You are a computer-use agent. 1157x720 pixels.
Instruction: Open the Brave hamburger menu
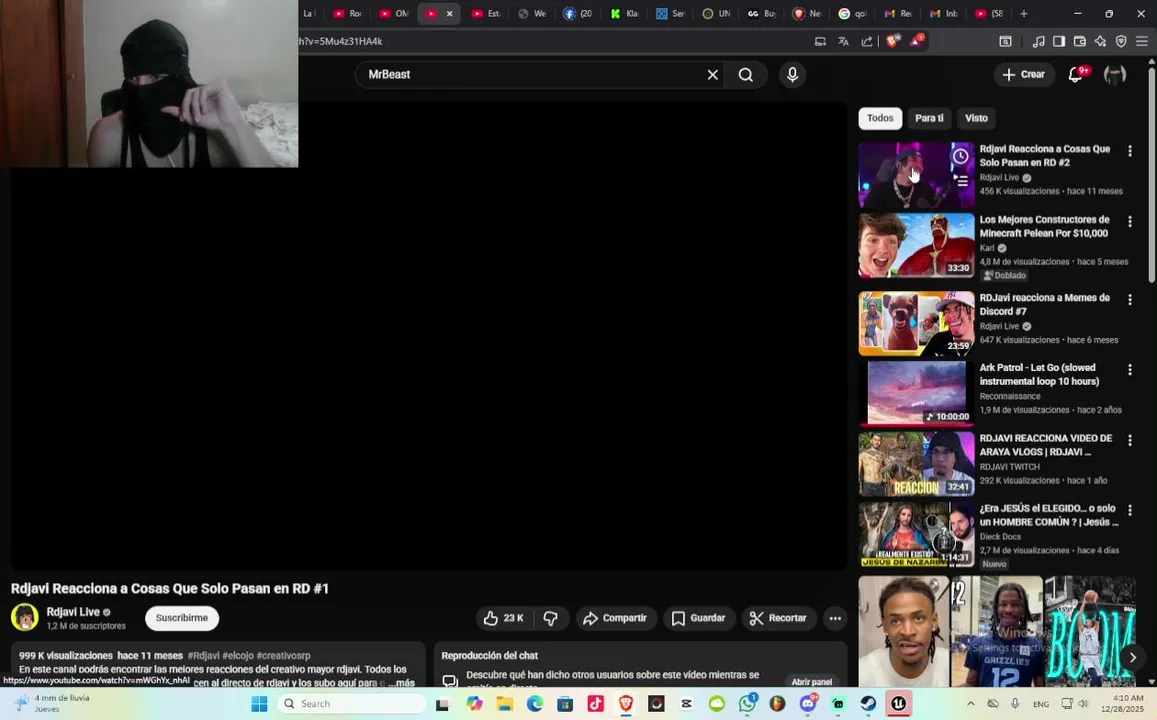tap(1142, 41)
